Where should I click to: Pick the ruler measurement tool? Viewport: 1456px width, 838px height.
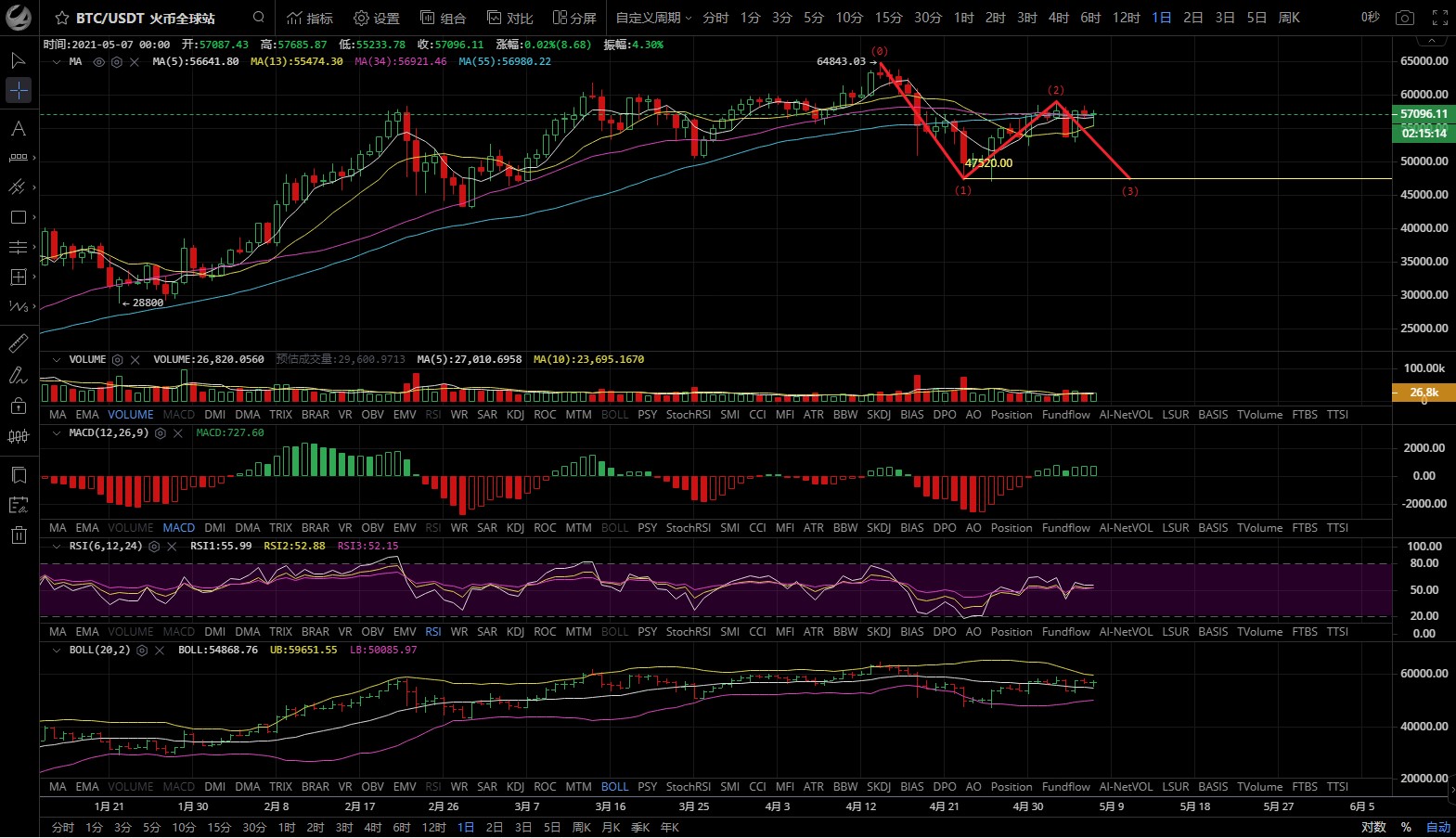(18, 343)
